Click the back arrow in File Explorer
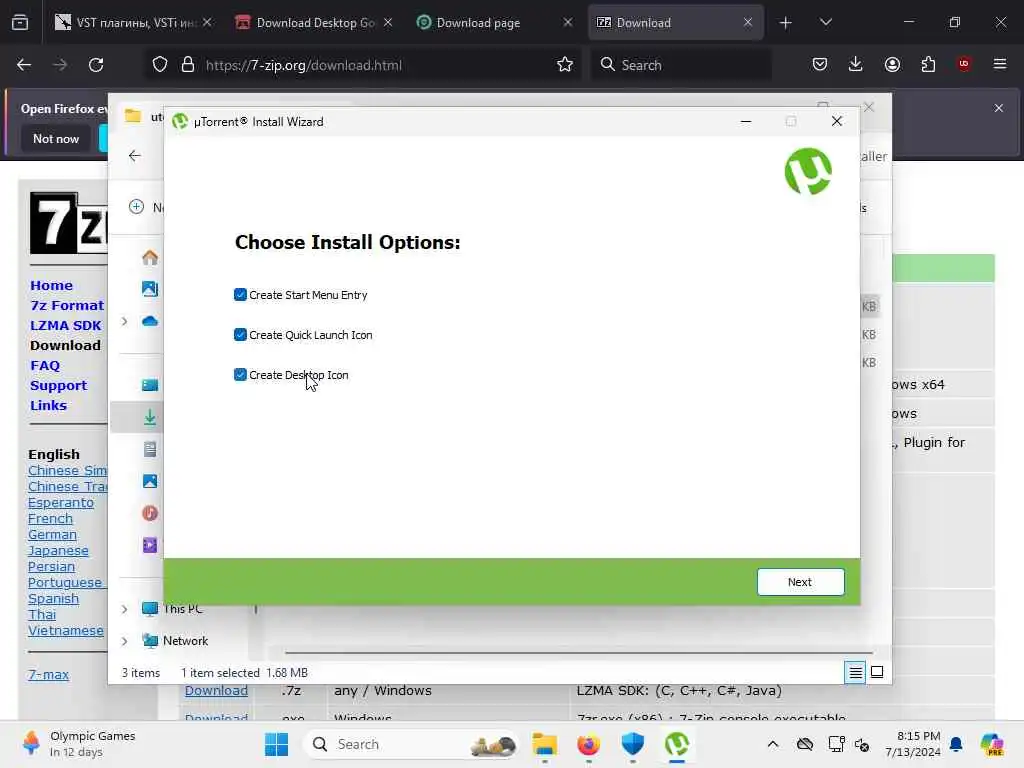This screenshot has height=768, width=1024. tap(135, 155)
